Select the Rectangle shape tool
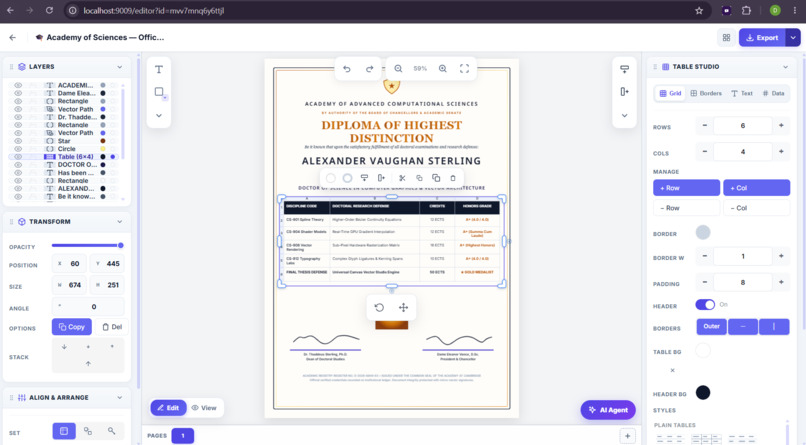806x445 pixels. click(159, 92)
